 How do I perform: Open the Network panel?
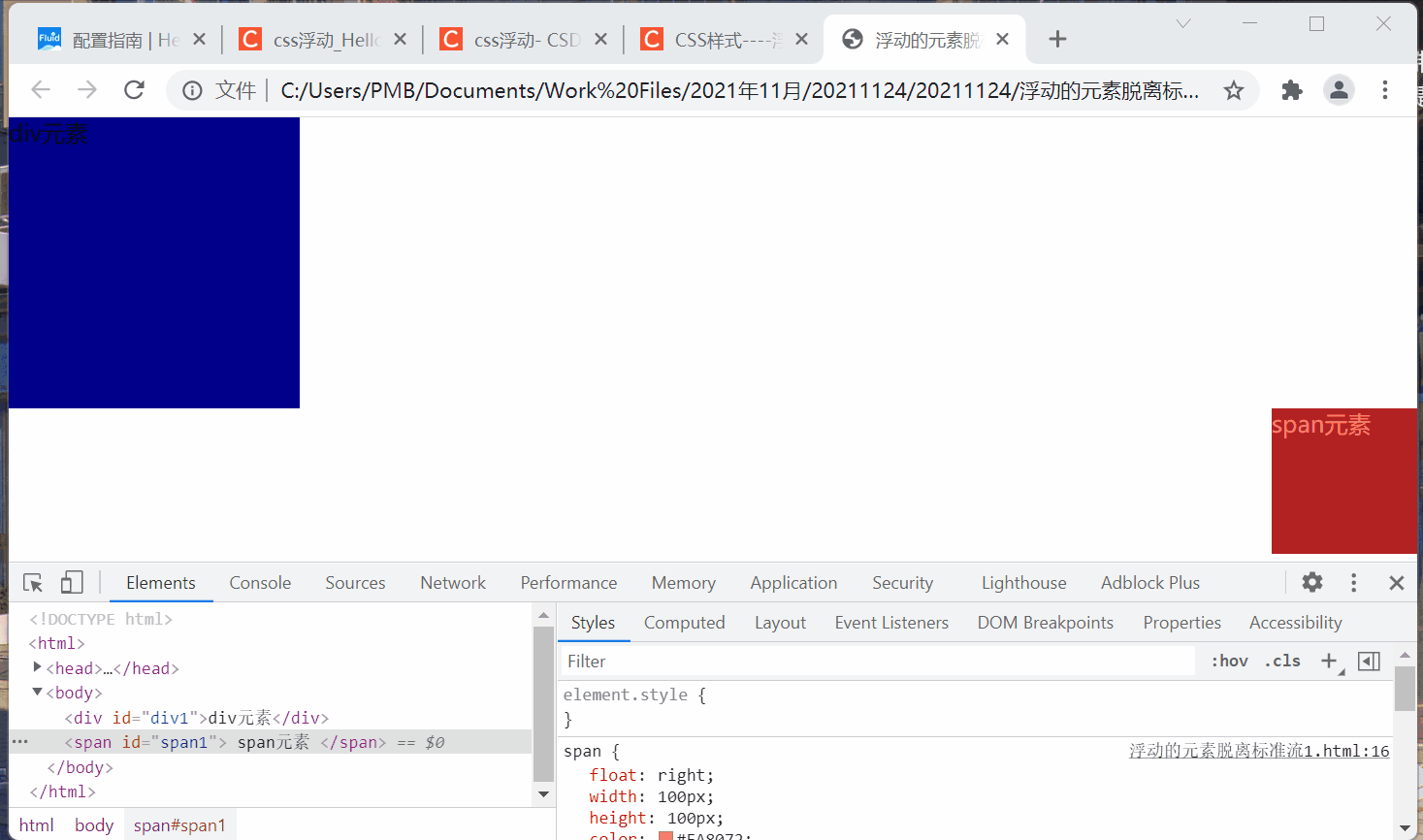[453, 583]
